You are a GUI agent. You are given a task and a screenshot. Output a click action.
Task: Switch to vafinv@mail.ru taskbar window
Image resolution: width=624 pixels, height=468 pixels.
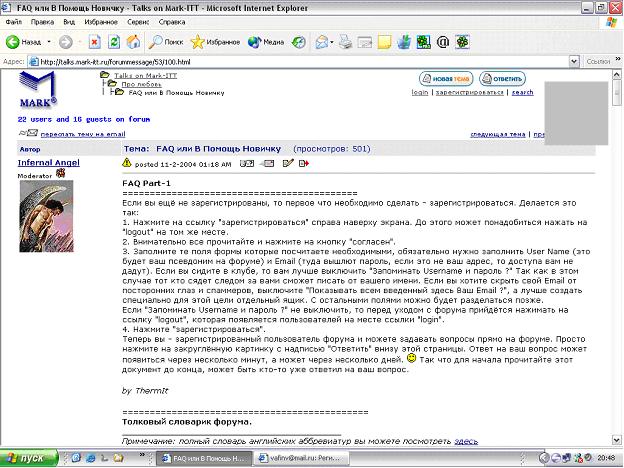pos(302,458)
